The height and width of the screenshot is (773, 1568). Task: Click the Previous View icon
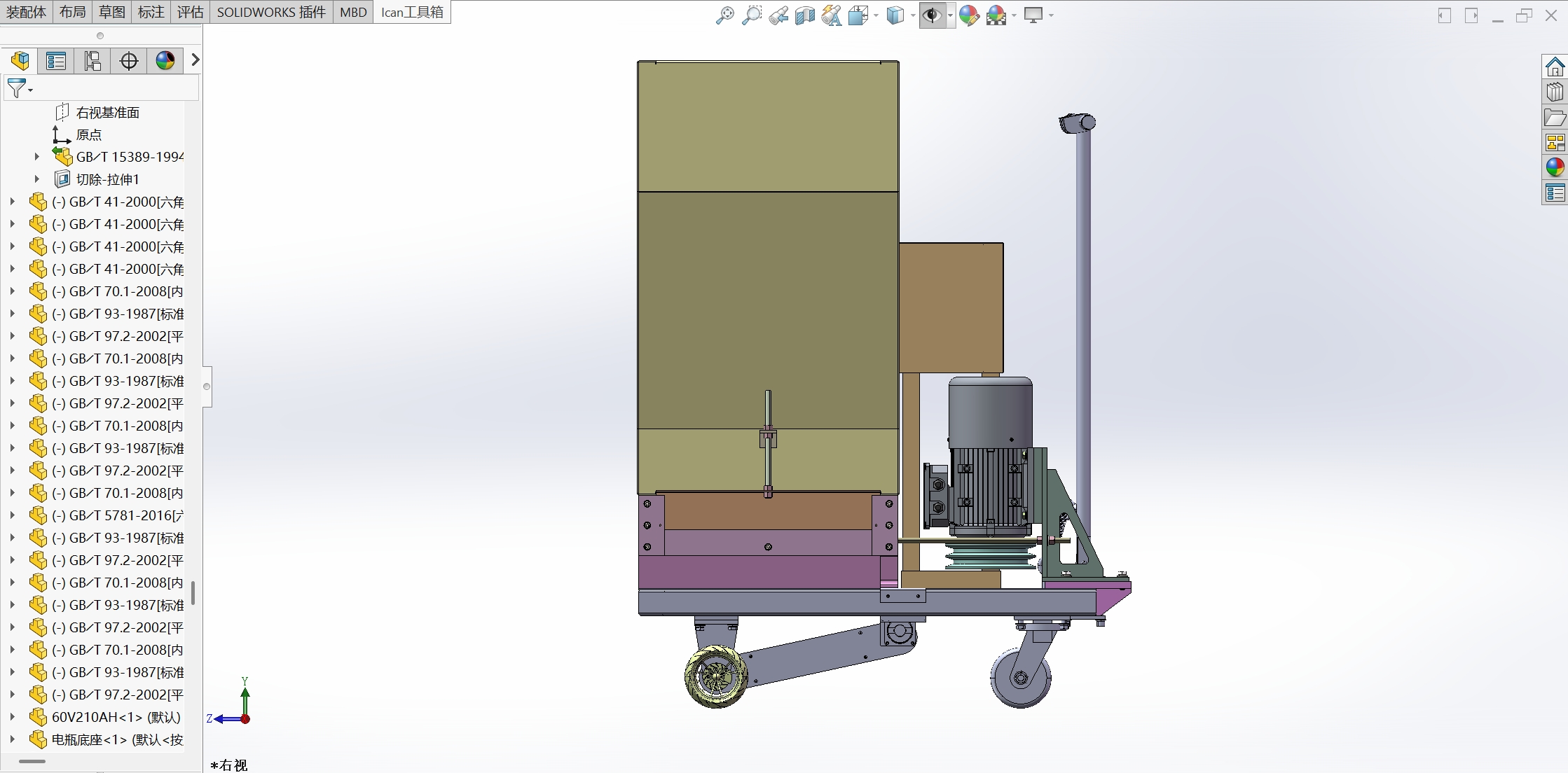(778, 15)
